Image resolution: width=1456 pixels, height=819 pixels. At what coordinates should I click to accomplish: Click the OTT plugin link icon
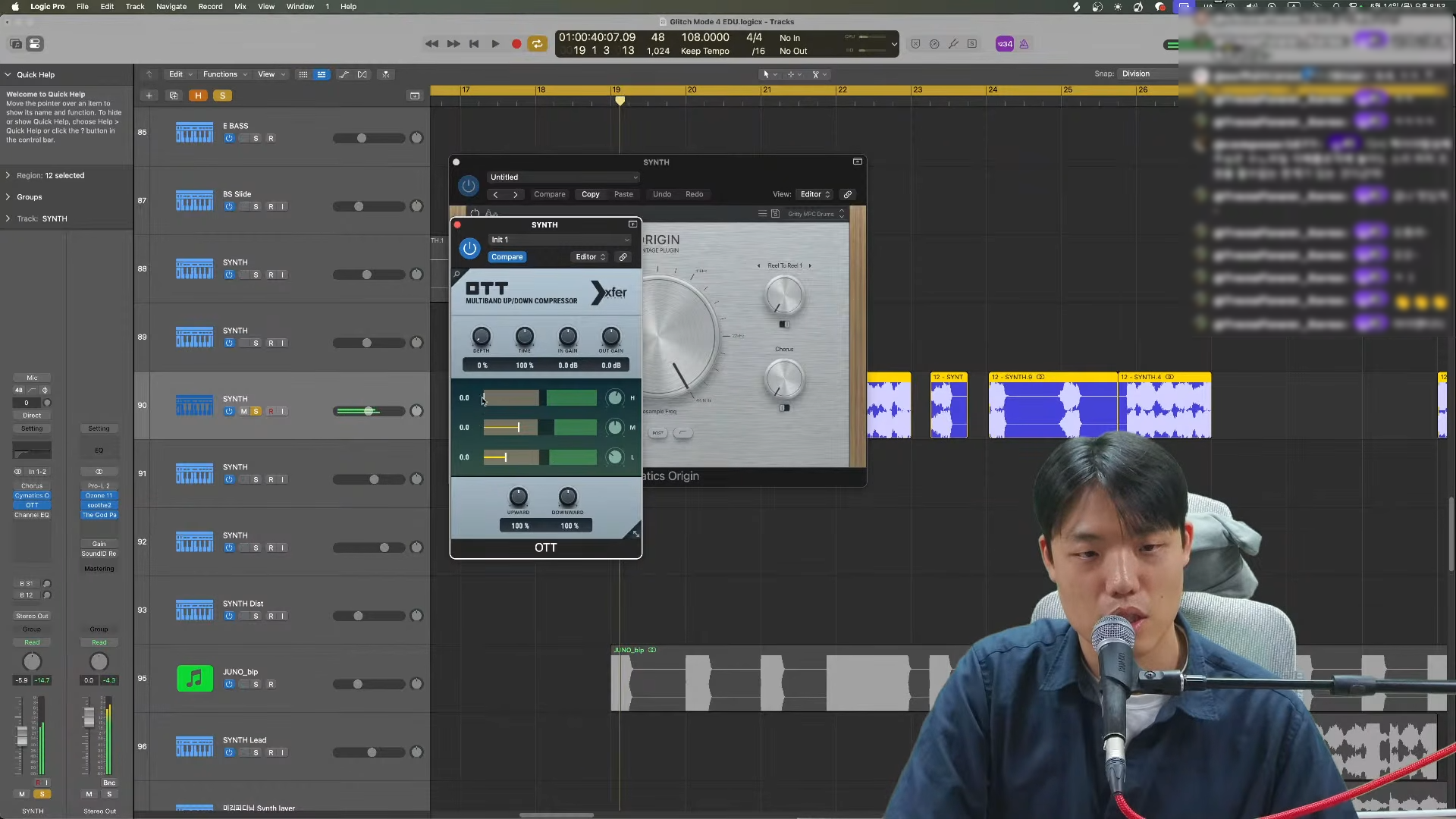pyautogui.click(x=623, y=257)
